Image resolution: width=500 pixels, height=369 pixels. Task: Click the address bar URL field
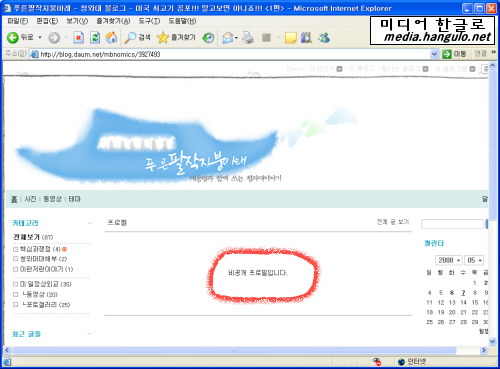click(233, 54)
